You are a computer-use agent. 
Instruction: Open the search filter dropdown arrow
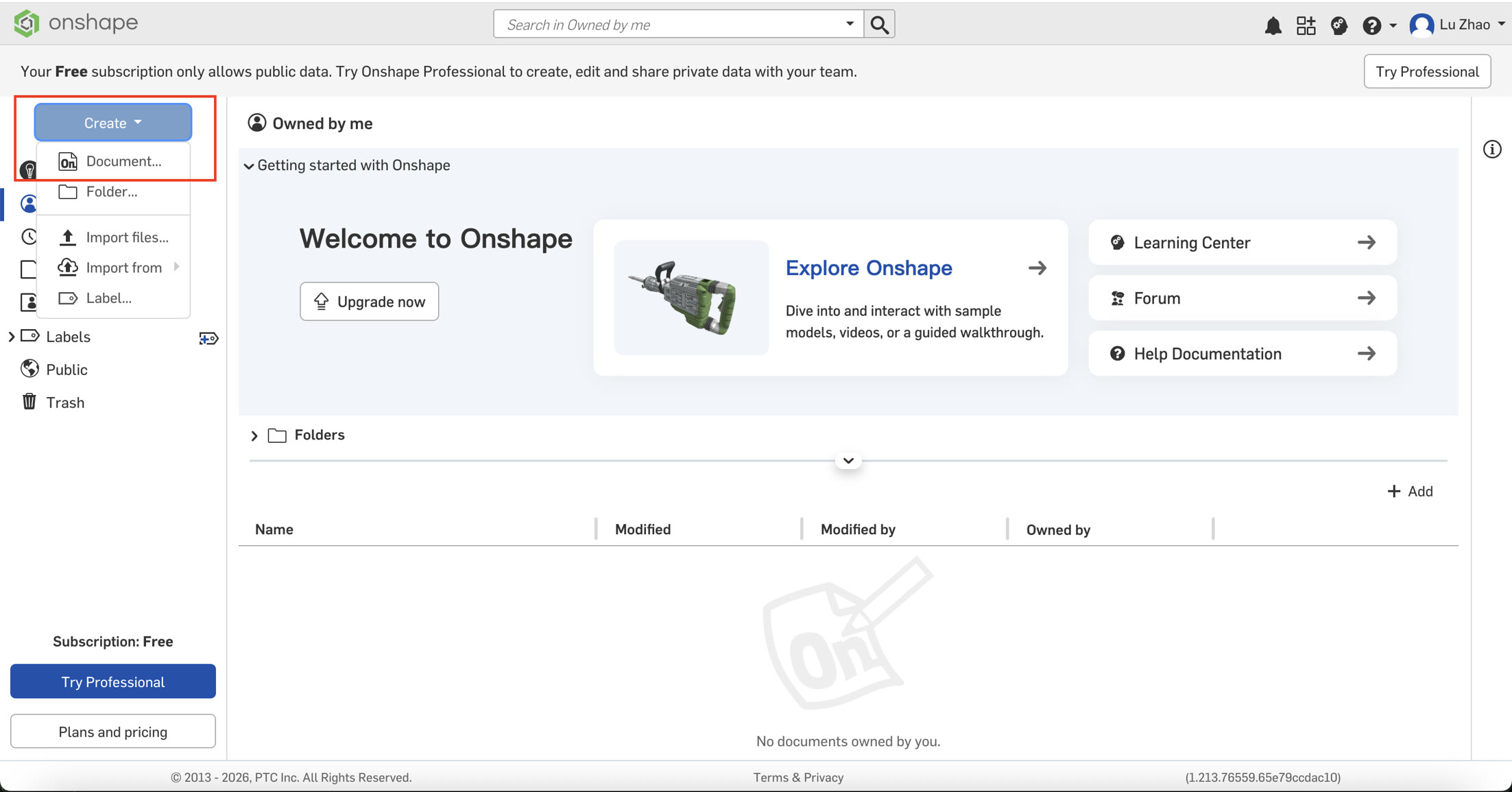tap(850, 24)
